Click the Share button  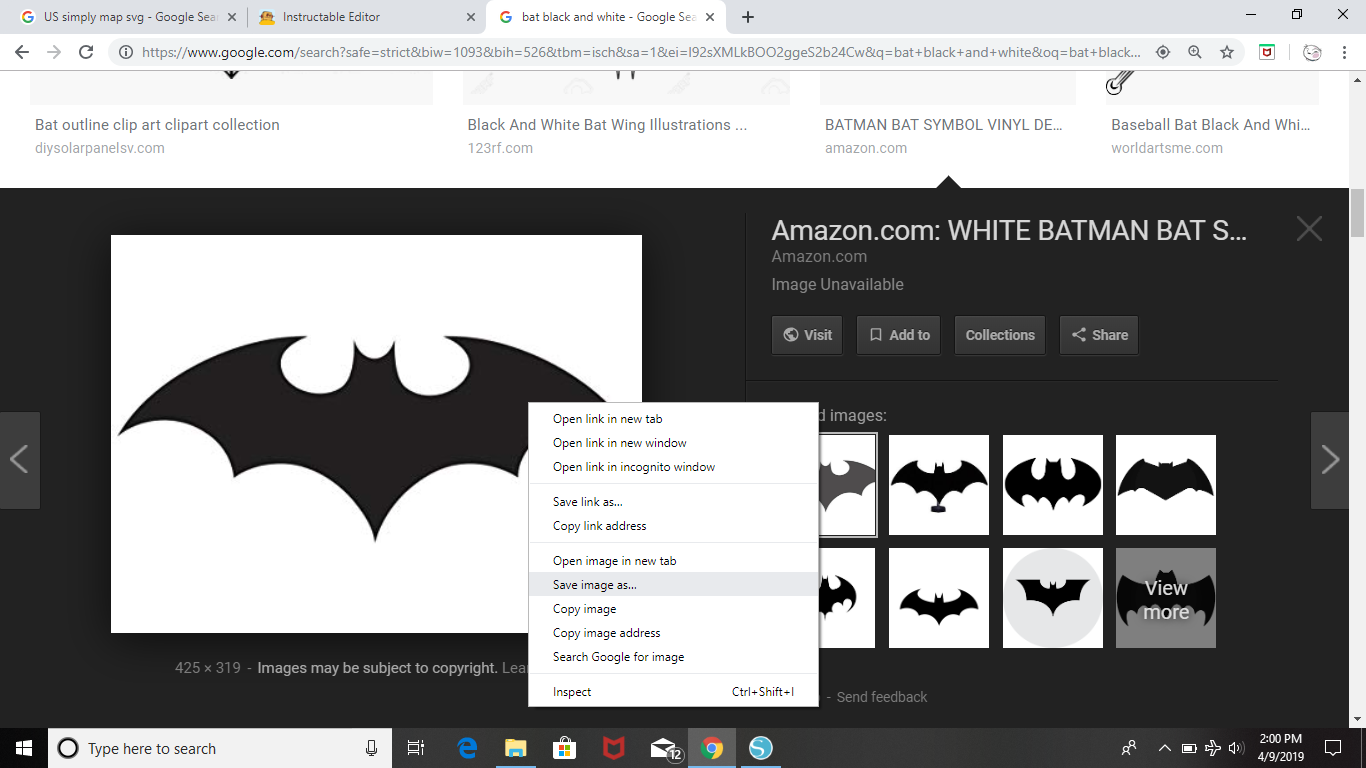(1099, 335)
